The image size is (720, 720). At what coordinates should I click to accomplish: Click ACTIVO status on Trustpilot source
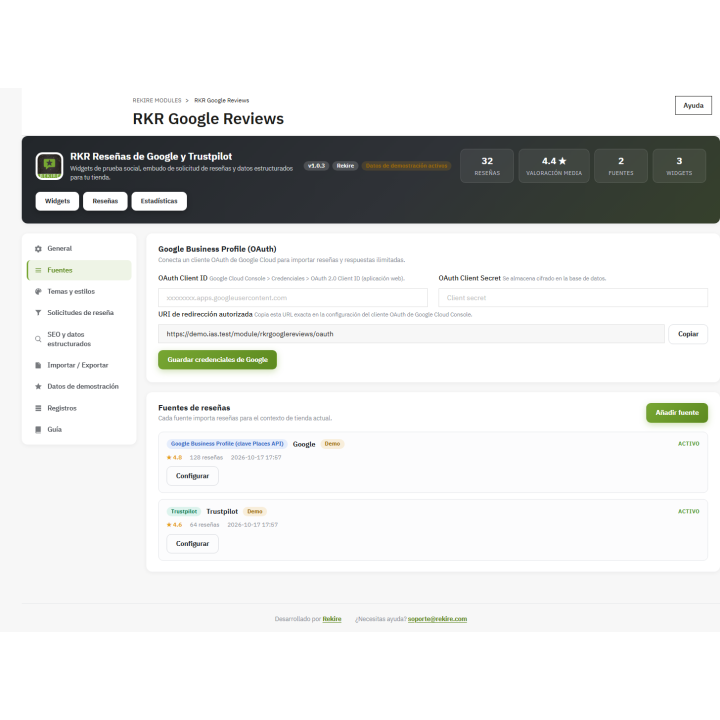coord(688,512)
